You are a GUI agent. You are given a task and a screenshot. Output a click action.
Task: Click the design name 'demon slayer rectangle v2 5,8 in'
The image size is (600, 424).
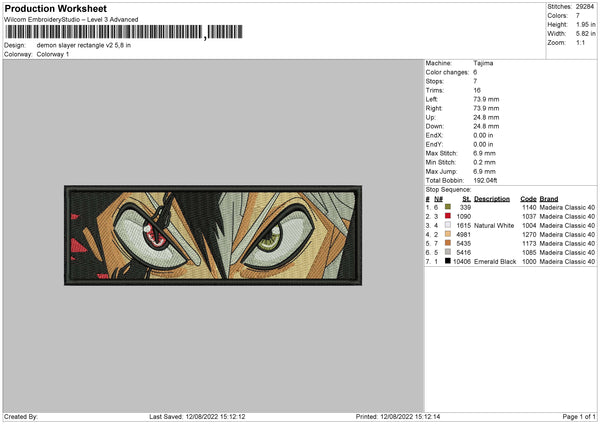84,45
